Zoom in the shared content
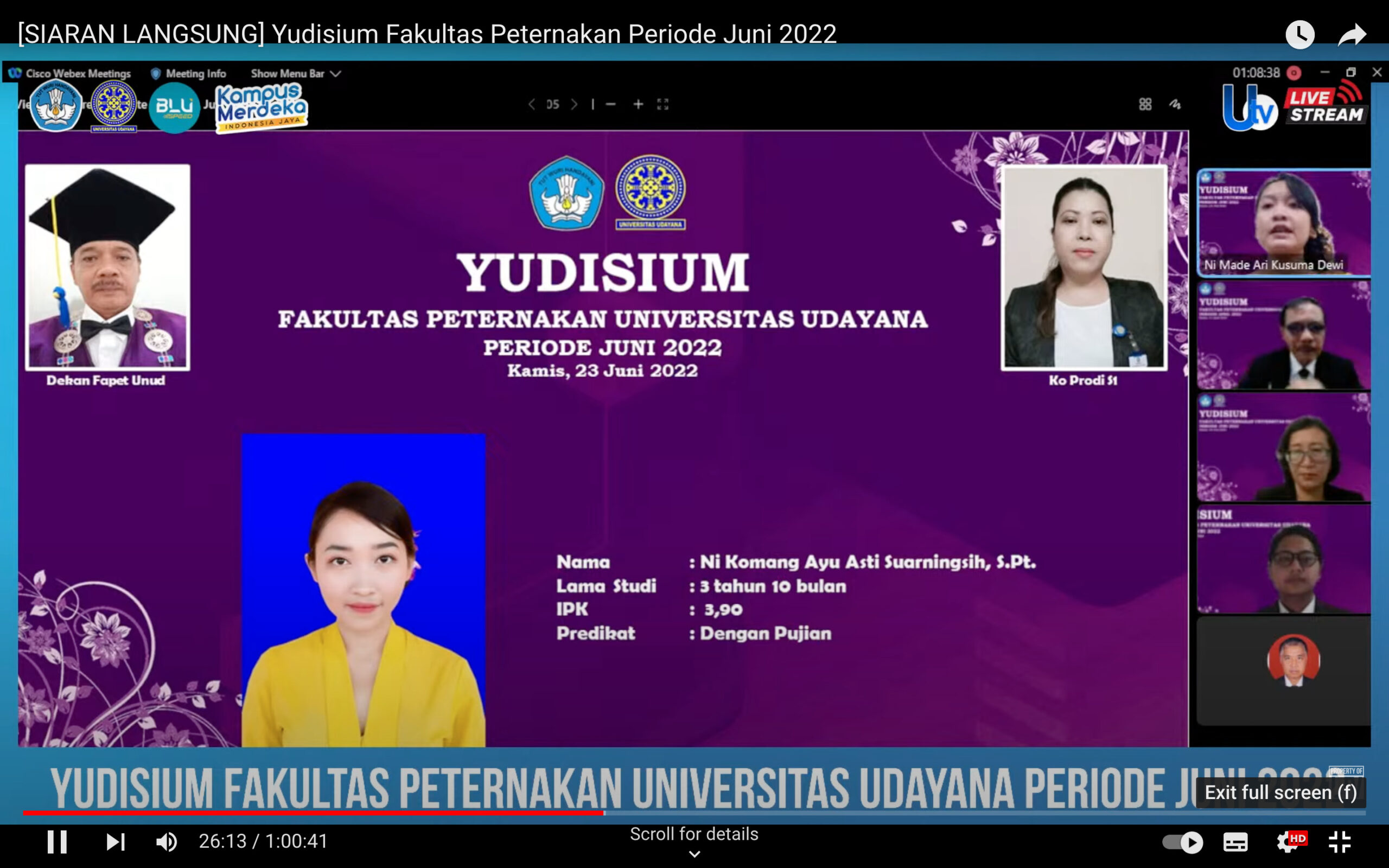The image size is (1389, 868). [x=638, y=104]
